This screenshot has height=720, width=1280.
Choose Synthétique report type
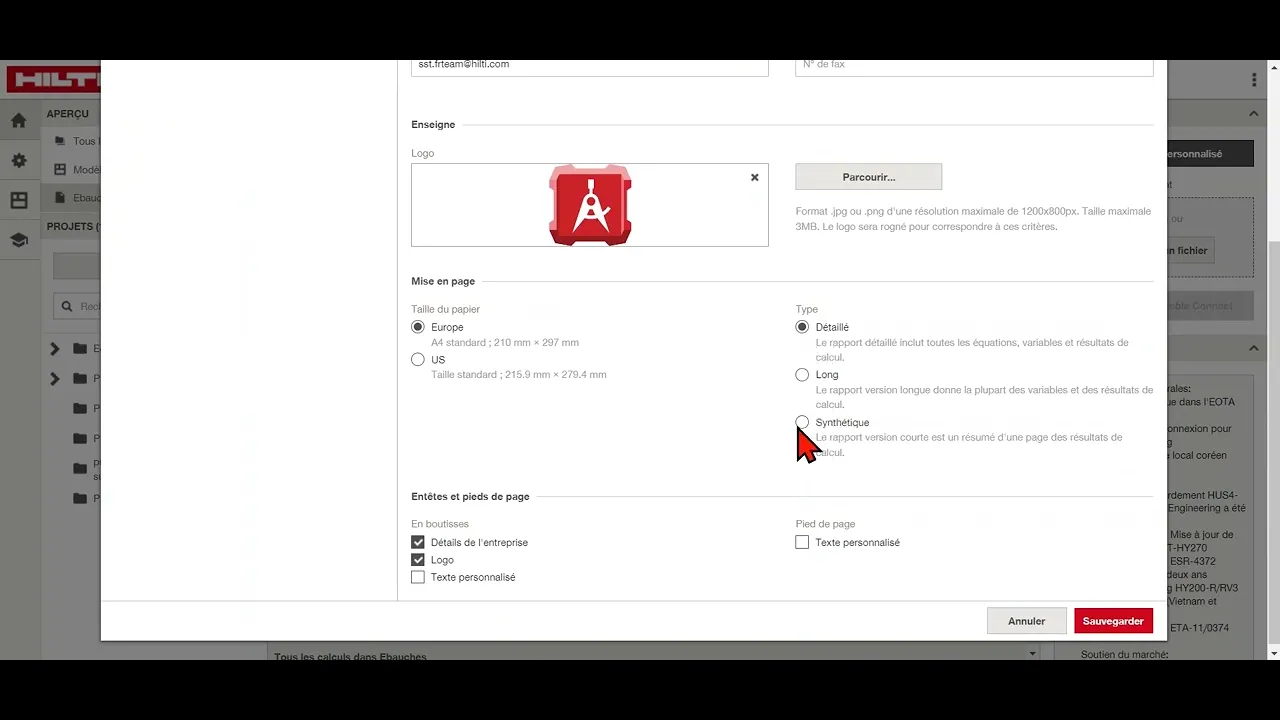click(x=802, y=422)
